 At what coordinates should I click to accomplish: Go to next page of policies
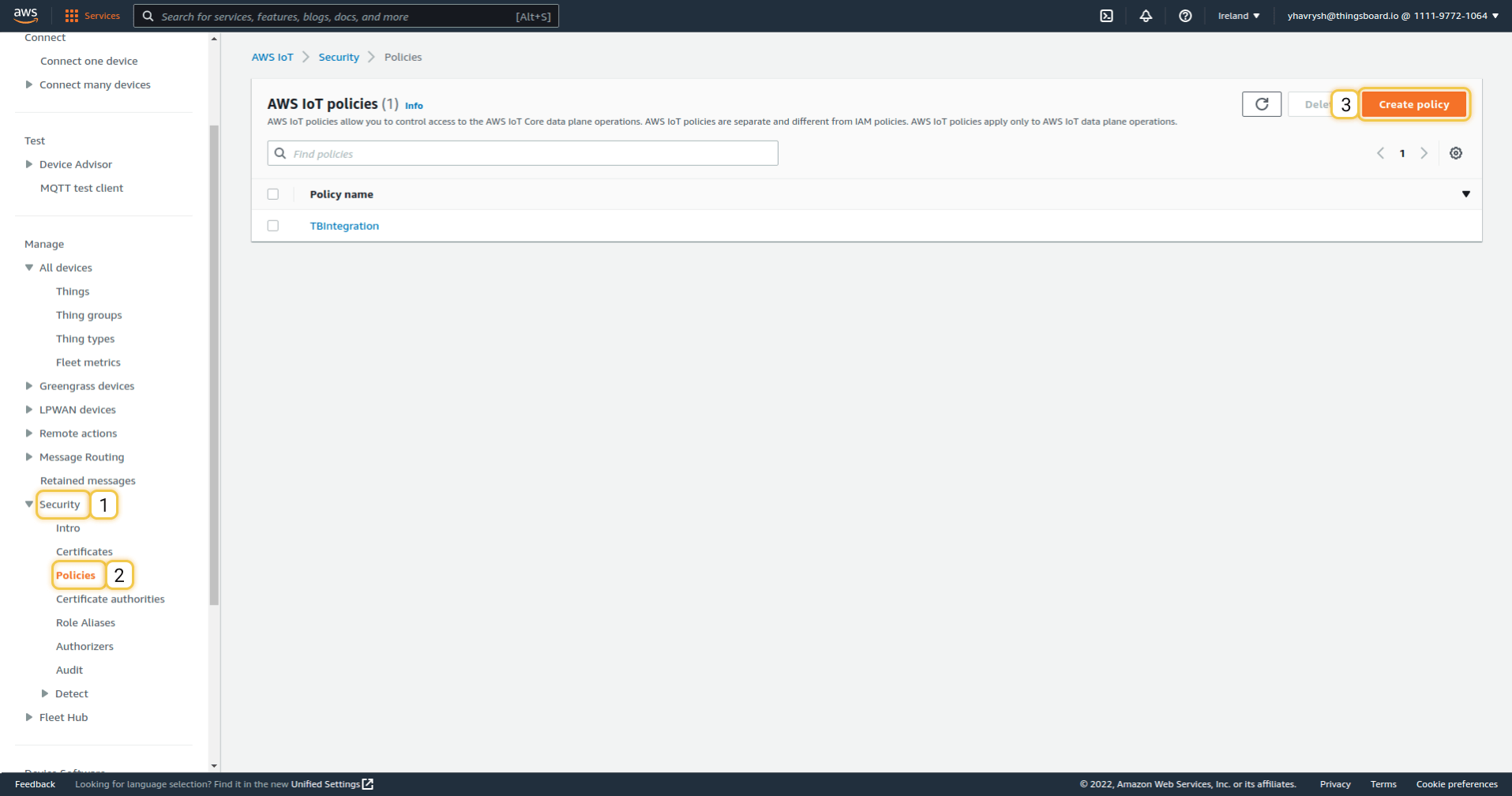click(x=1424, y=153)
